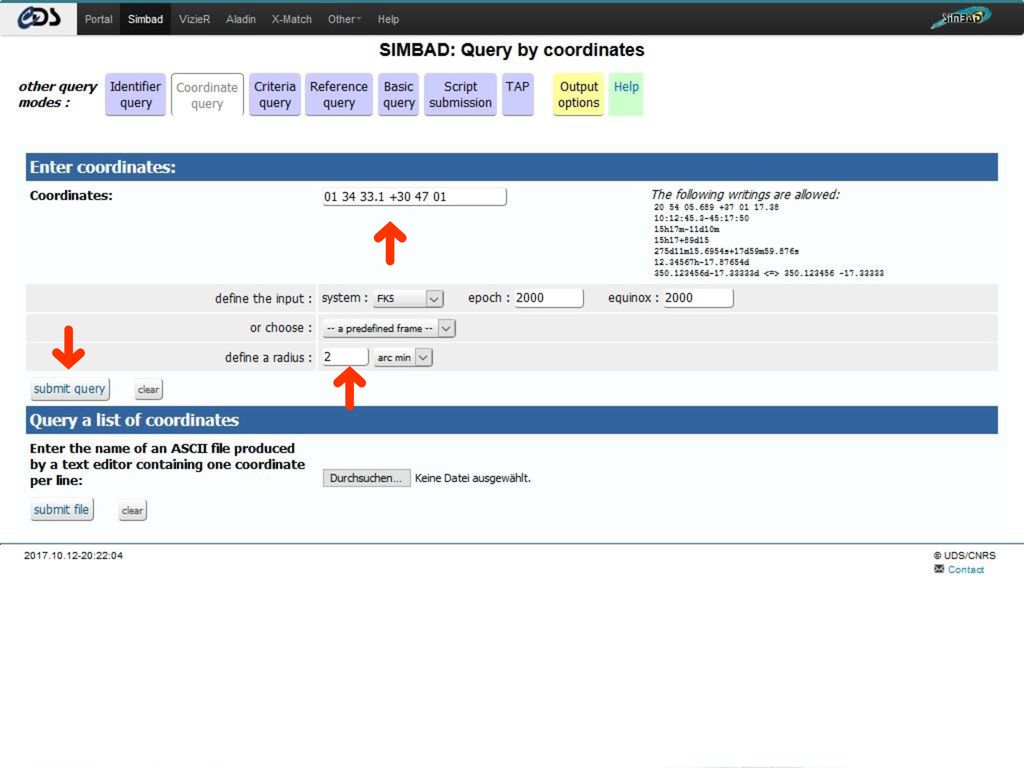Switch to Reference query mode
1024x768 pixels.
pyautogui.click(x=339, y=95)
